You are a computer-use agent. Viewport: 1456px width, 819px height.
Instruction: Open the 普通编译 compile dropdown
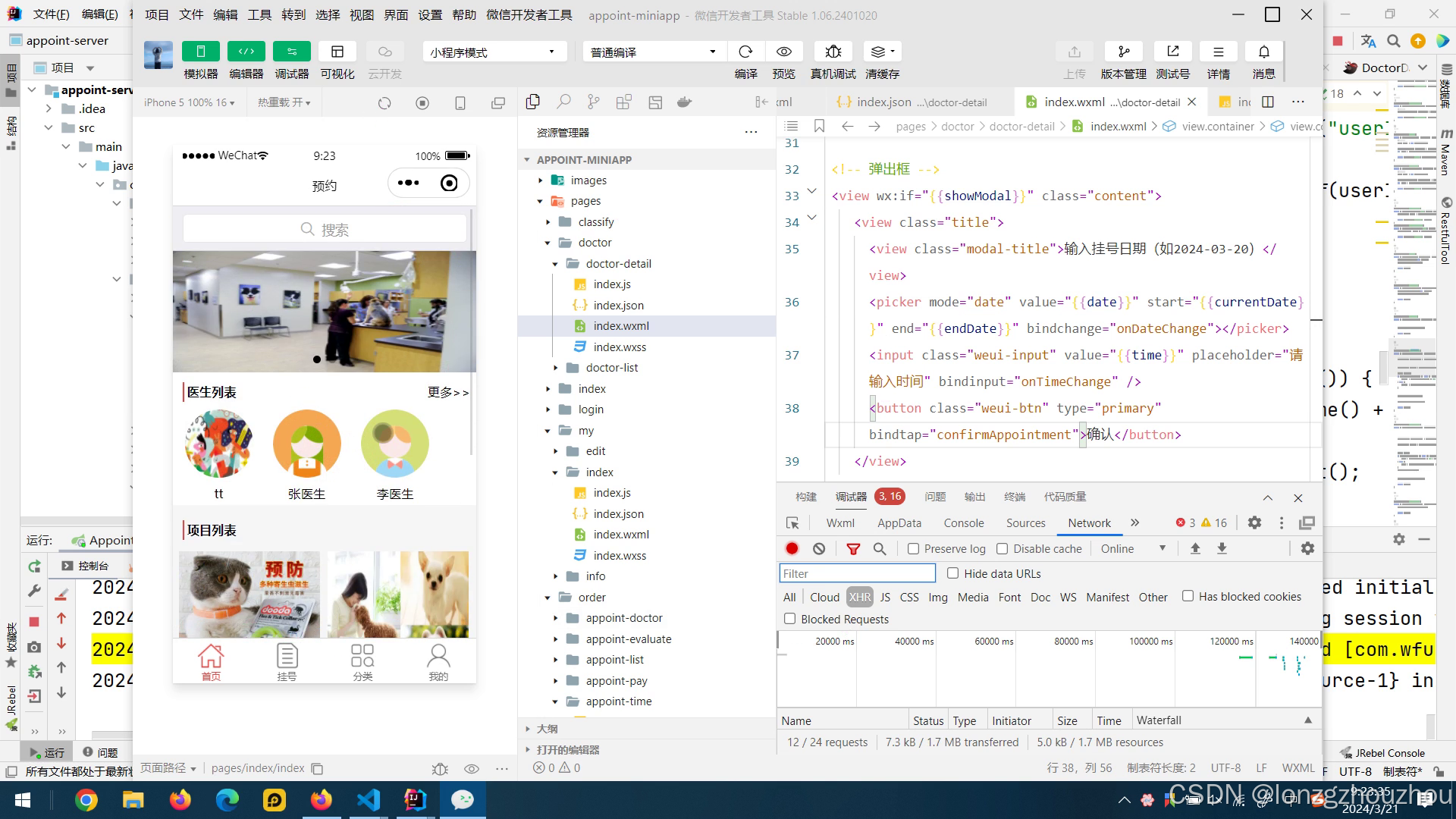pyautogui.click(x=653, y=52)
